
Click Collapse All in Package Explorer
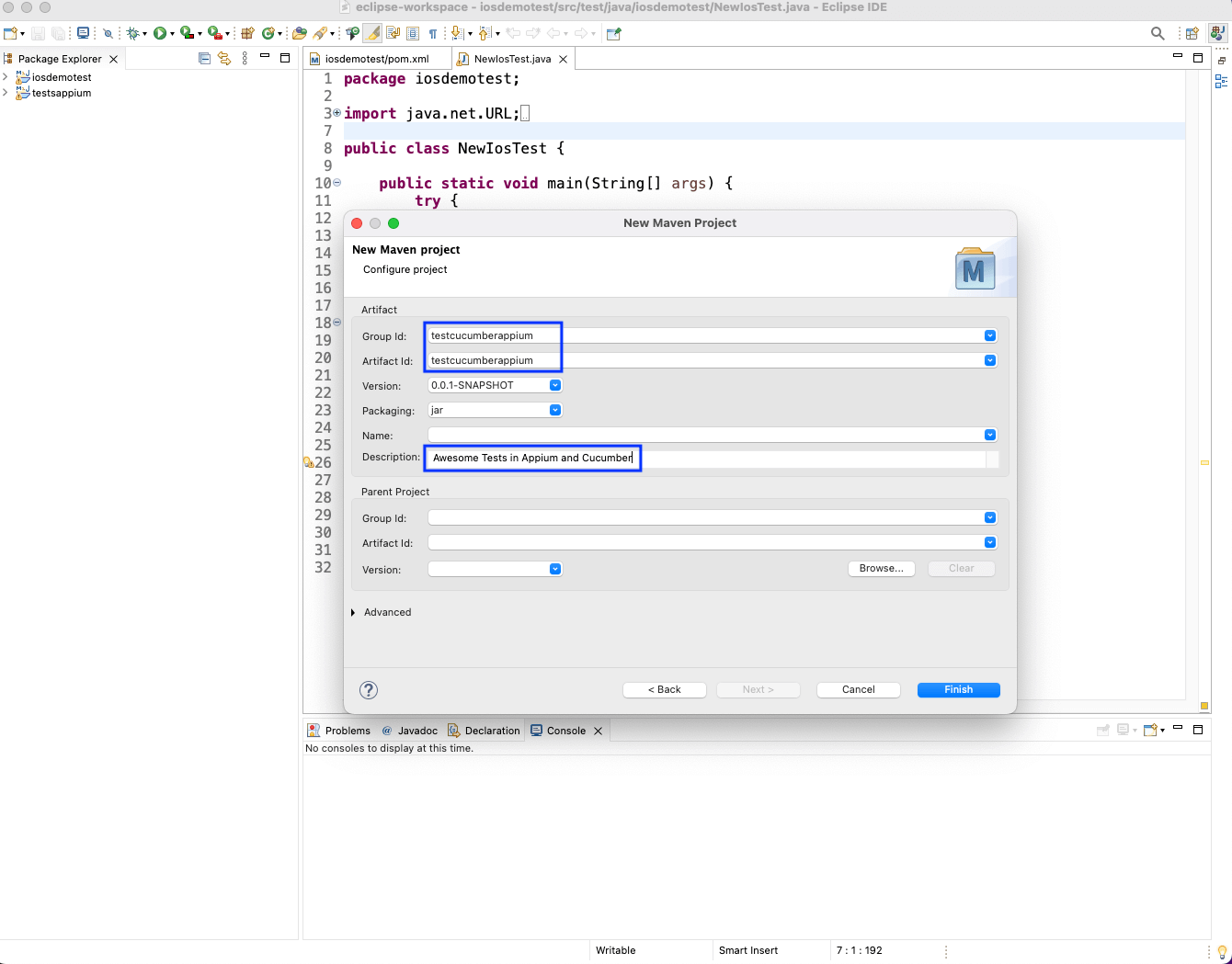pyautogui.click(x=205, y=59)
